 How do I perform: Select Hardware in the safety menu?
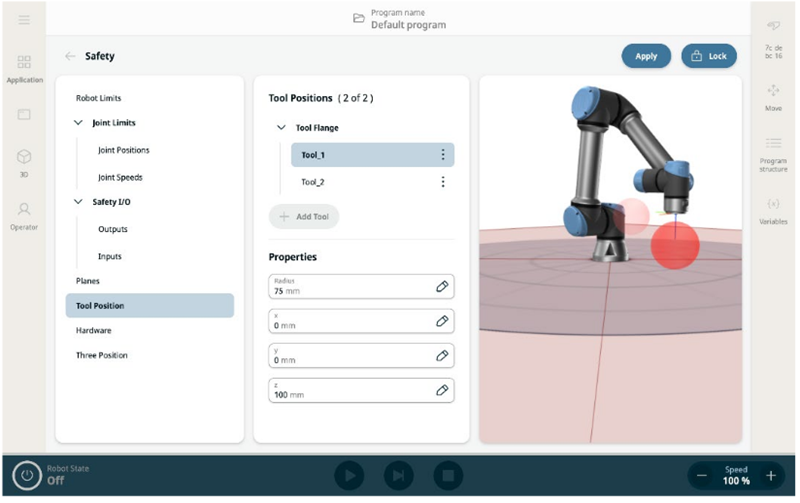(x=94, y=330)
